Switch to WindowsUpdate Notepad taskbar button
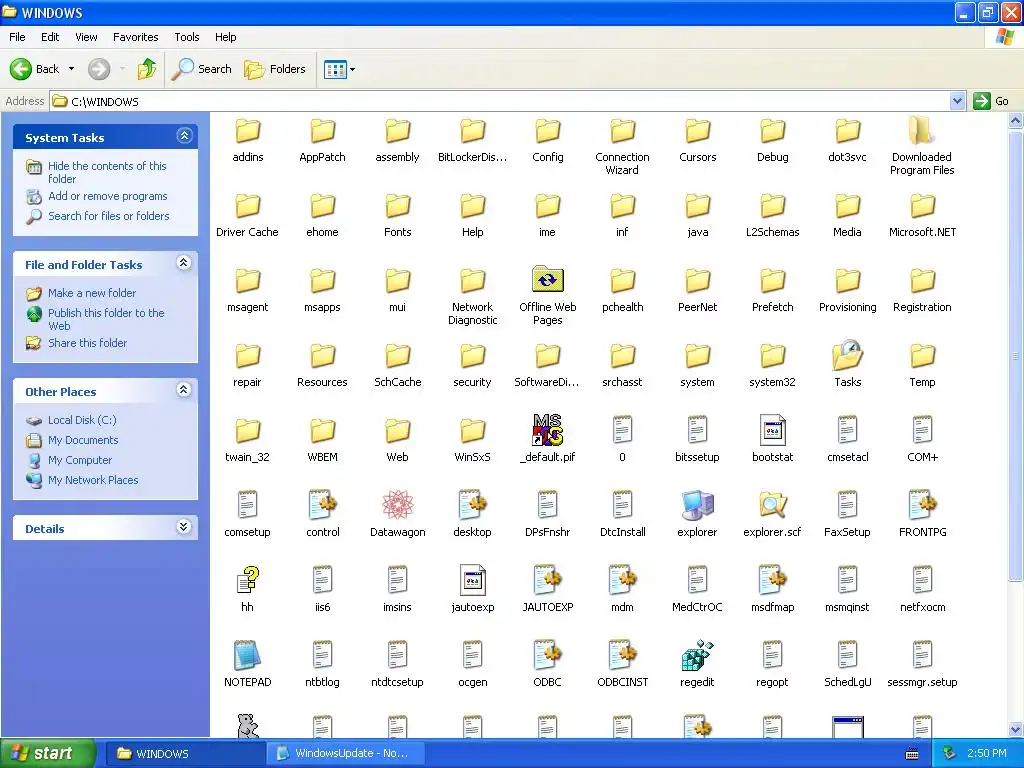 345,753
